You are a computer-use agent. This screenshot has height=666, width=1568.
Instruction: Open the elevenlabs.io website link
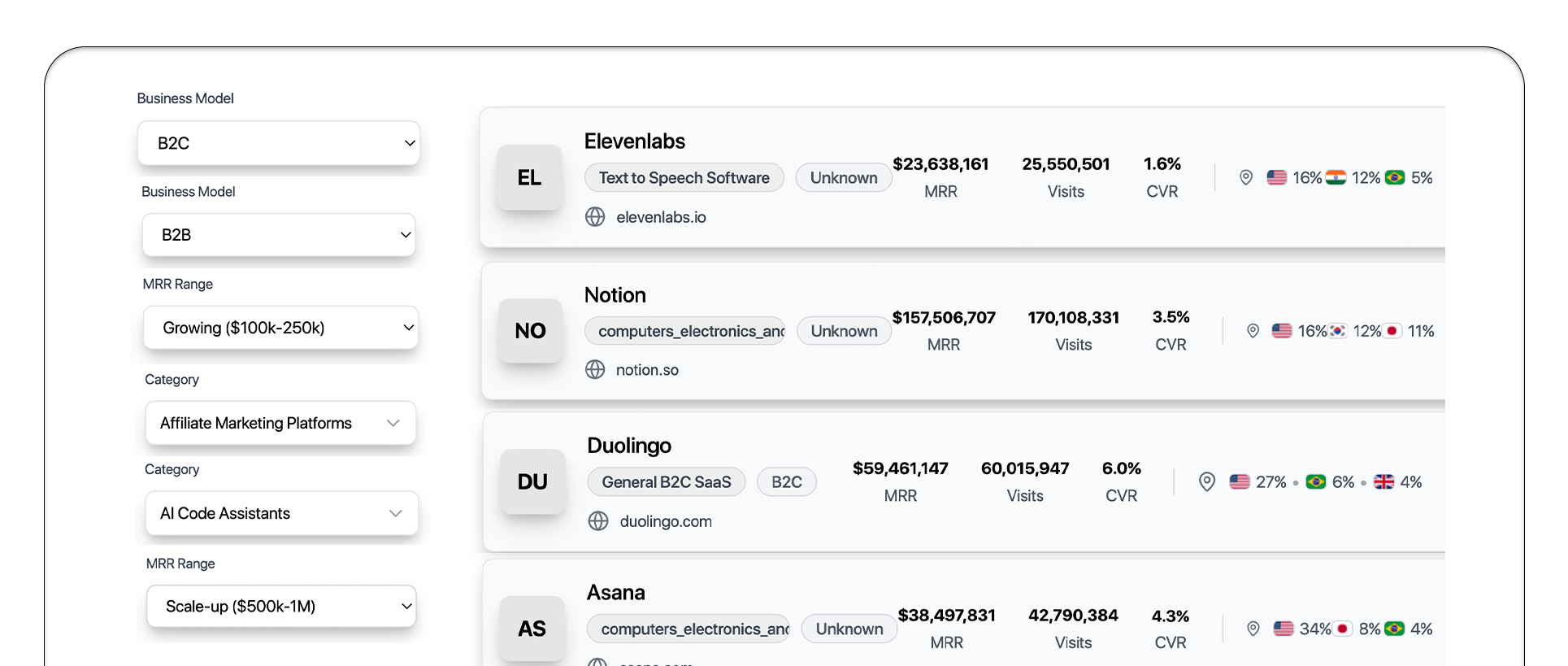661,217
